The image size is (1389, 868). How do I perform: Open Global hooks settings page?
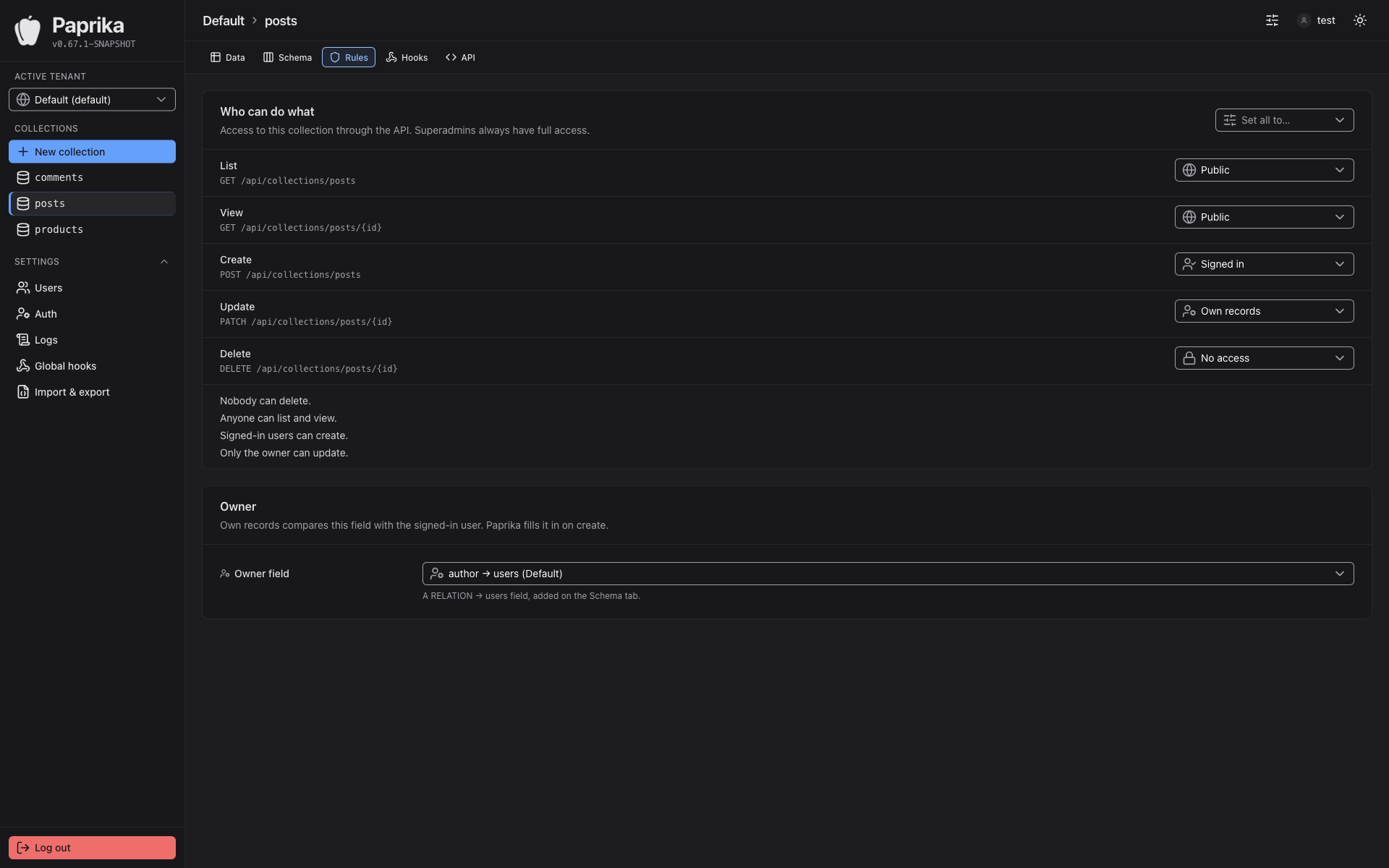(92, 366)
